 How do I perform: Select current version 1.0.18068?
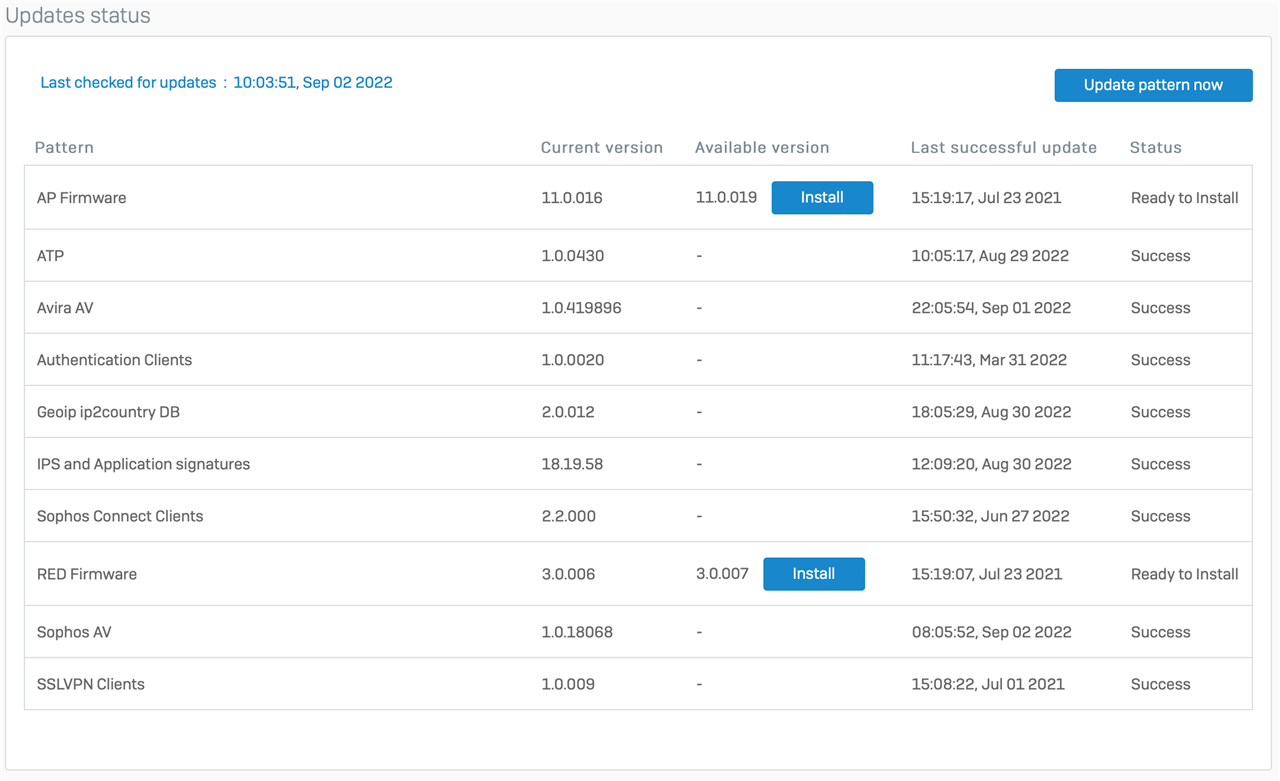click(x=577, y=632)
